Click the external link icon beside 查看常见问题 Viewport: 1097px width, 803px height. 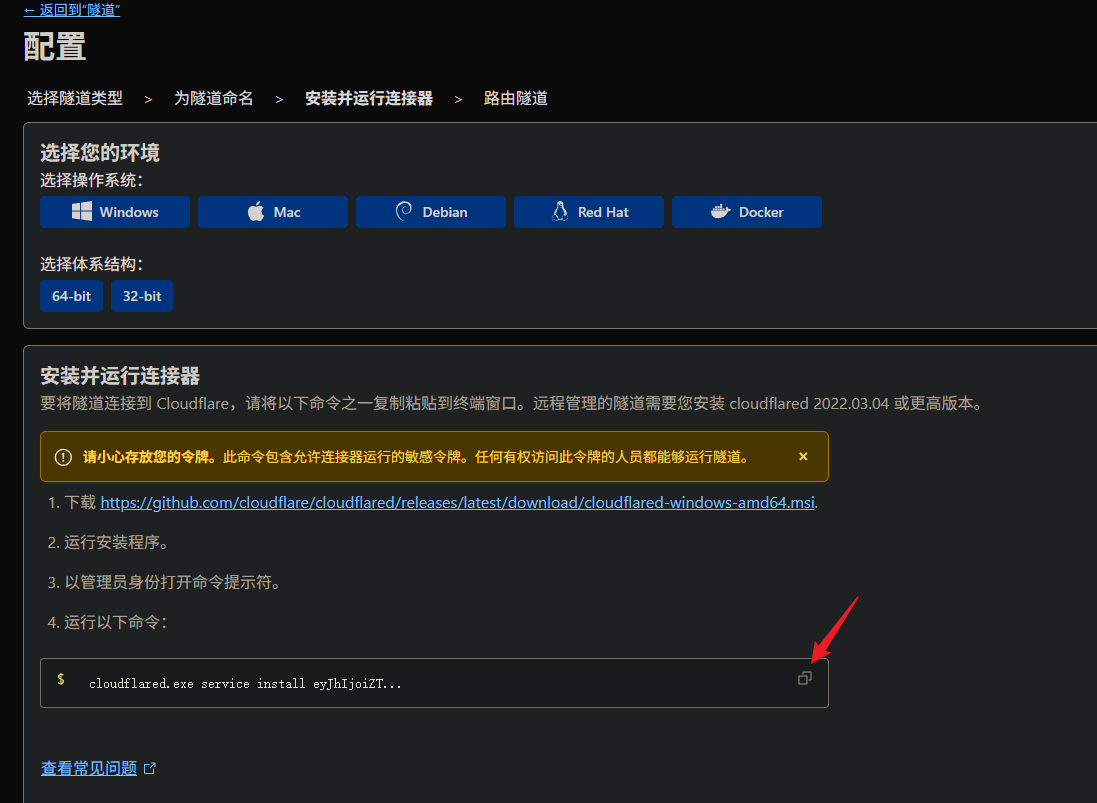[x=150, y=769]
